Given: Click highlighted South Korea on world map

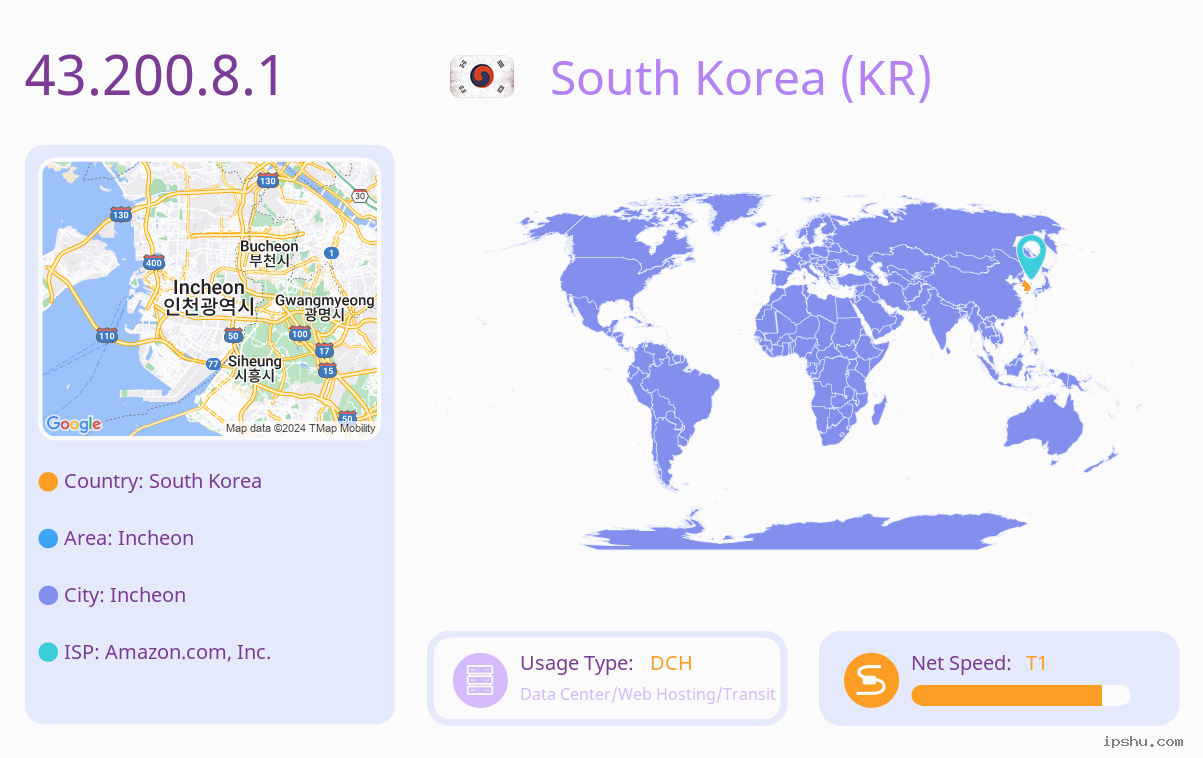Looking at the screenshot, I should [x=1026, y=286].
